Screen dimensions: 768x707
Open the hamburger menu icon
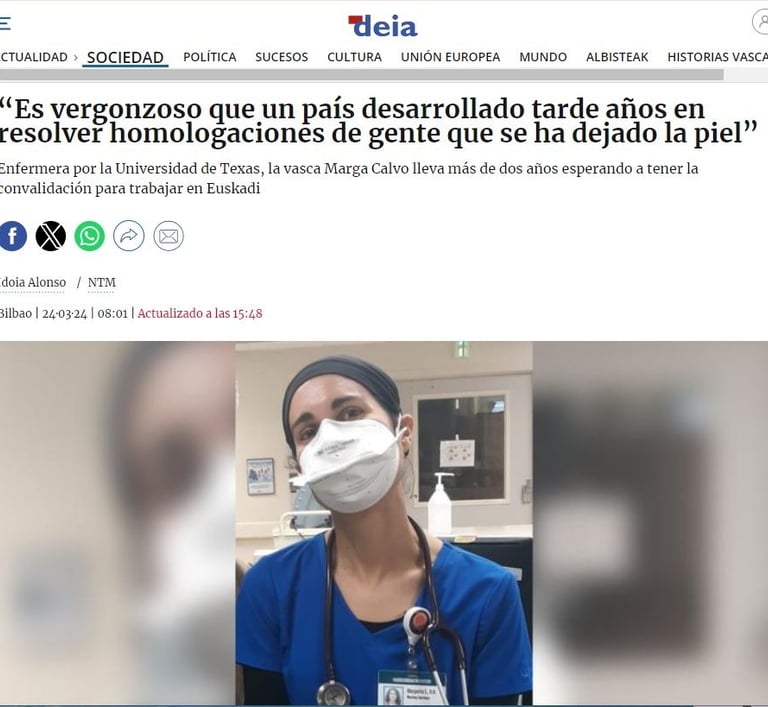pyautogui.click(x=5, y=24)
